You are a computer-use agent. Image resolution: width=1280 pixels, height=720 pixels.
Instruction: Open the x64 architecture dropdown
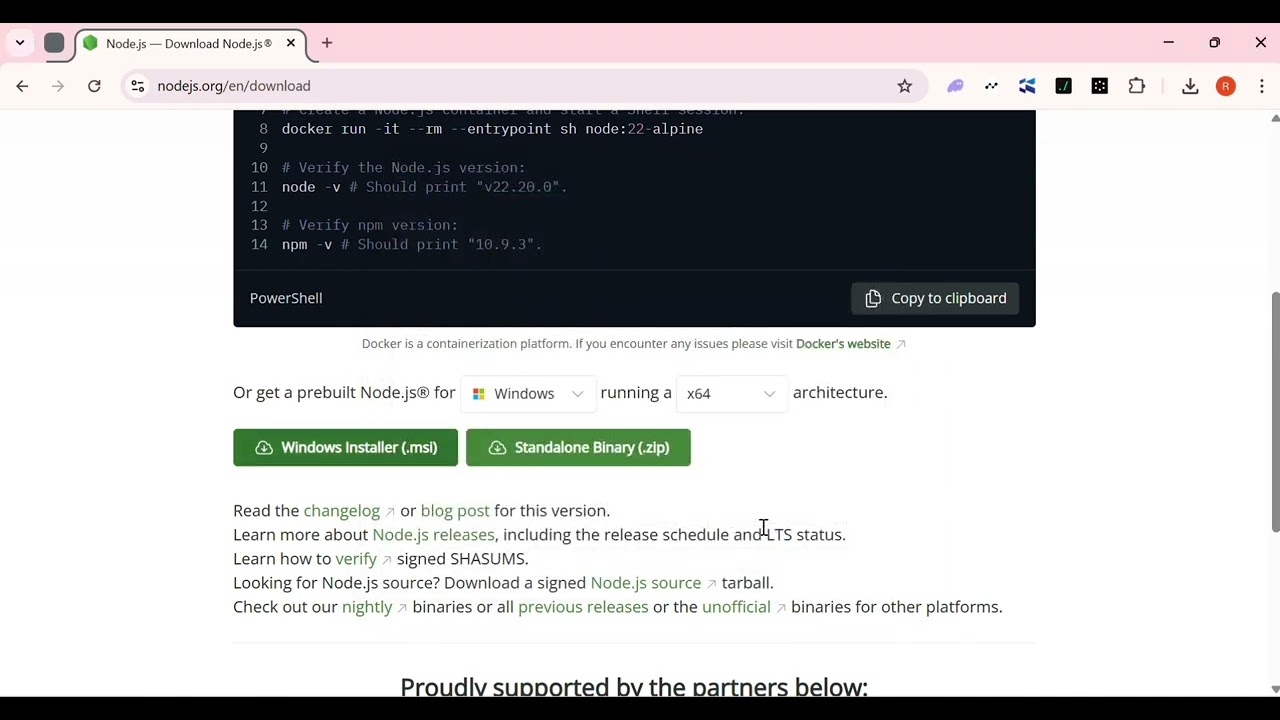point(731,393)
